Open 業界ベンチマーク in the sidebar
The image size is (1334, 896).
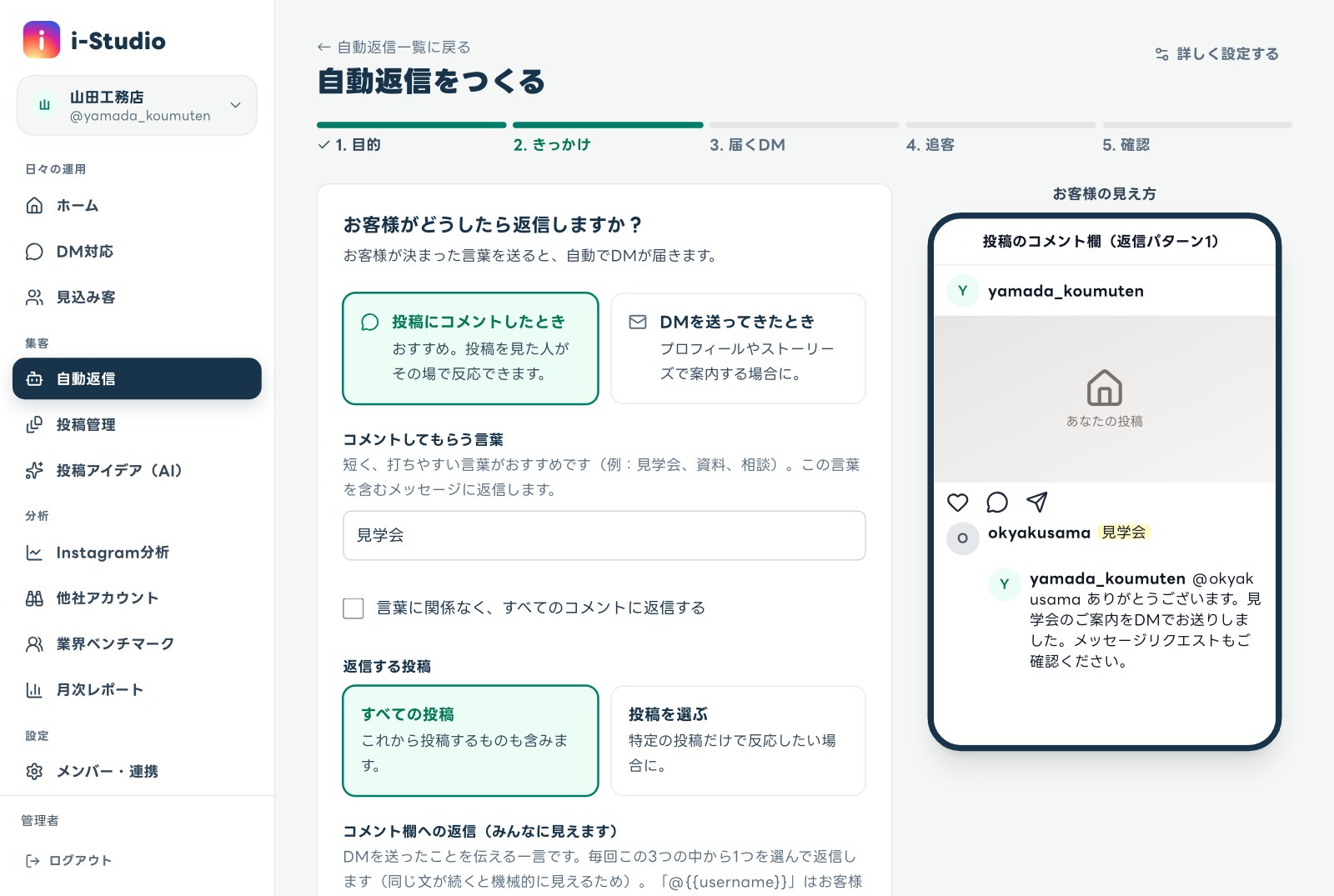tap(137, 643)
